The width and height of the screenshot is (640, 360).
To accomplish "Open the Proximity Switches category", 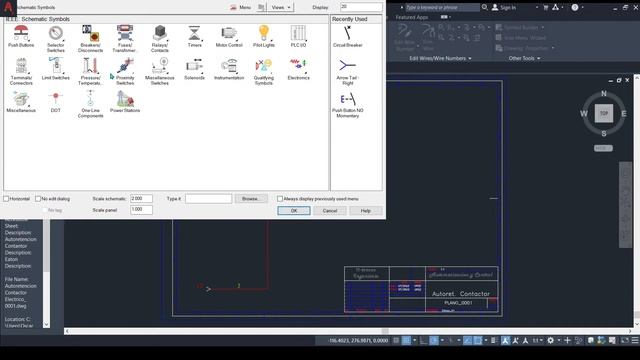I will (x=125, y=71).
